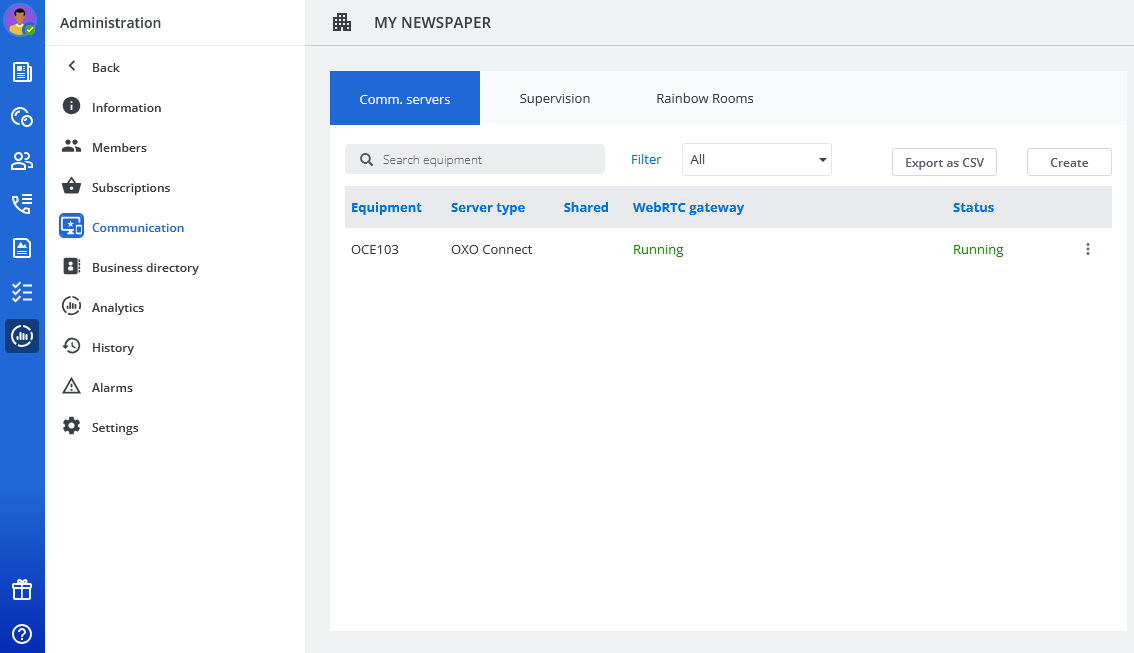
Task: Click the Members people icon
Action: 72,146
